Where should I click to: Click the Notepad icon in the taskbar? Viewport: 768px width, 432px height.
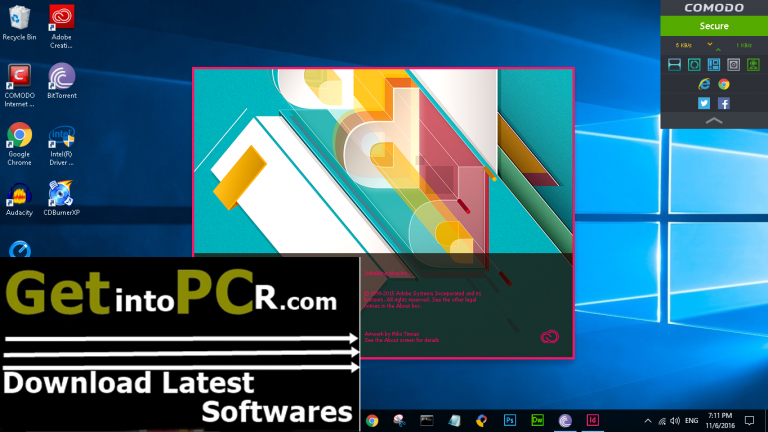point(455,420)
